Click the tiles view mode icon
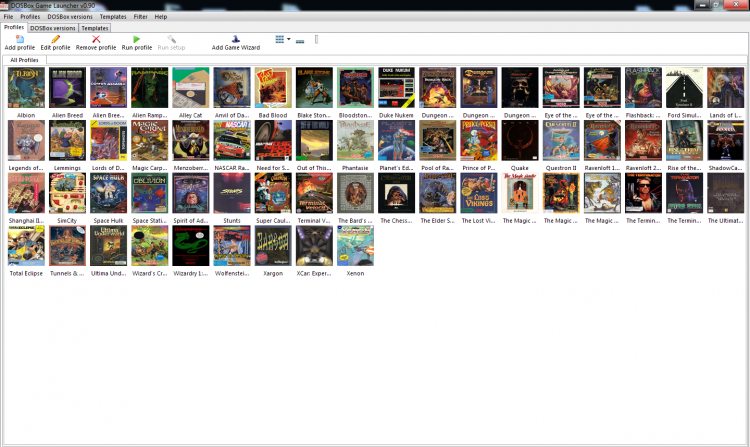Screen dimensions: 750x447 pos(280,39)
